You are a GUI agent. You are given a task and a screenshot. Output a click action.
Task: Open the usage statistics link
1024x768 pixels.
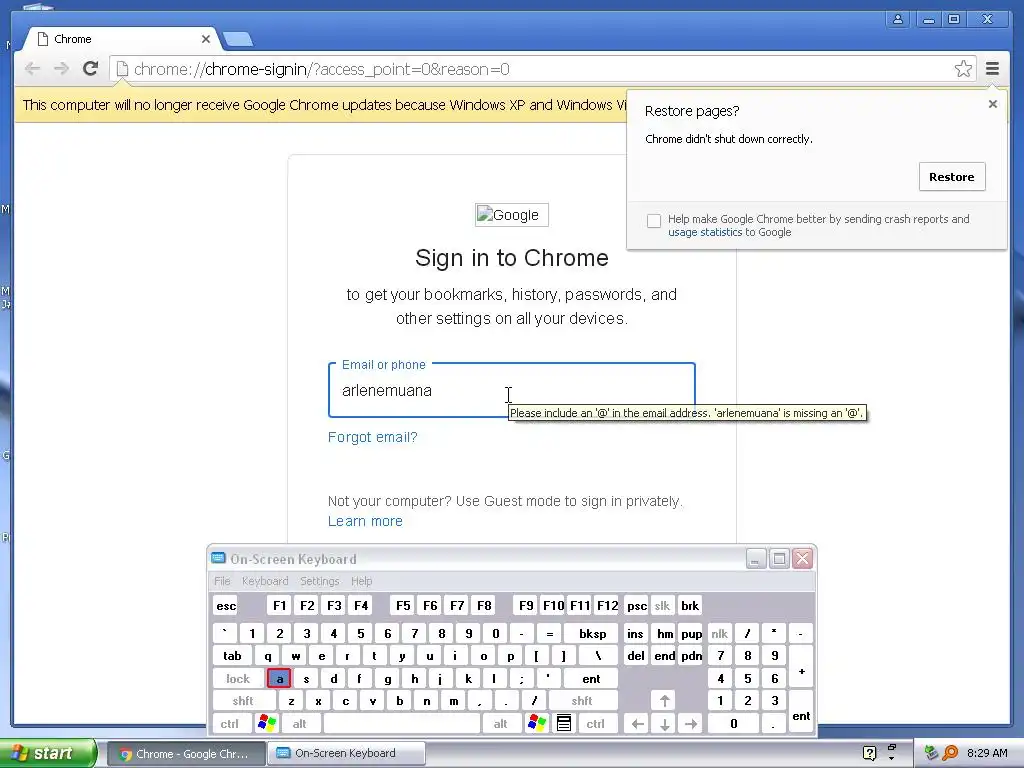(705, 232)
